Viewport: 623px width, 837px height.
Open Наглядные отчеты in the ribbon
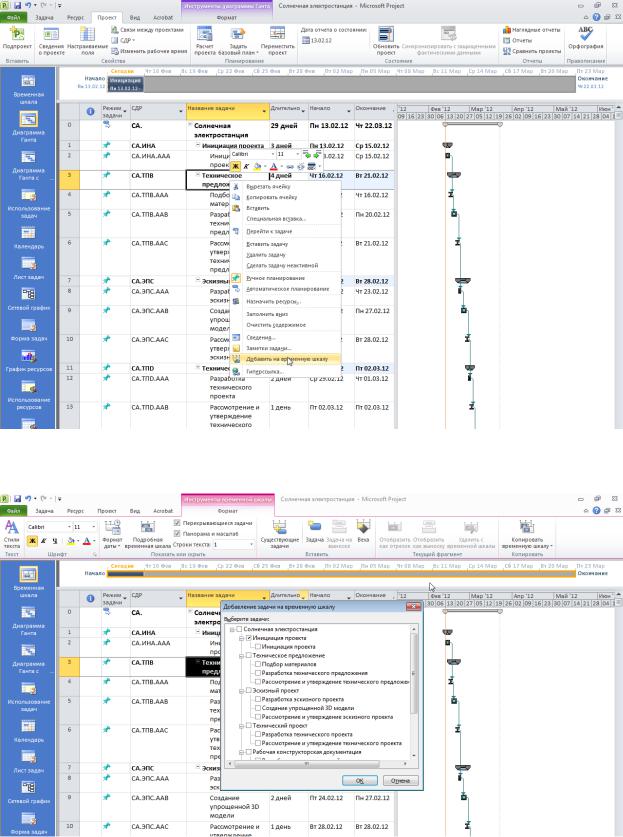532,30
